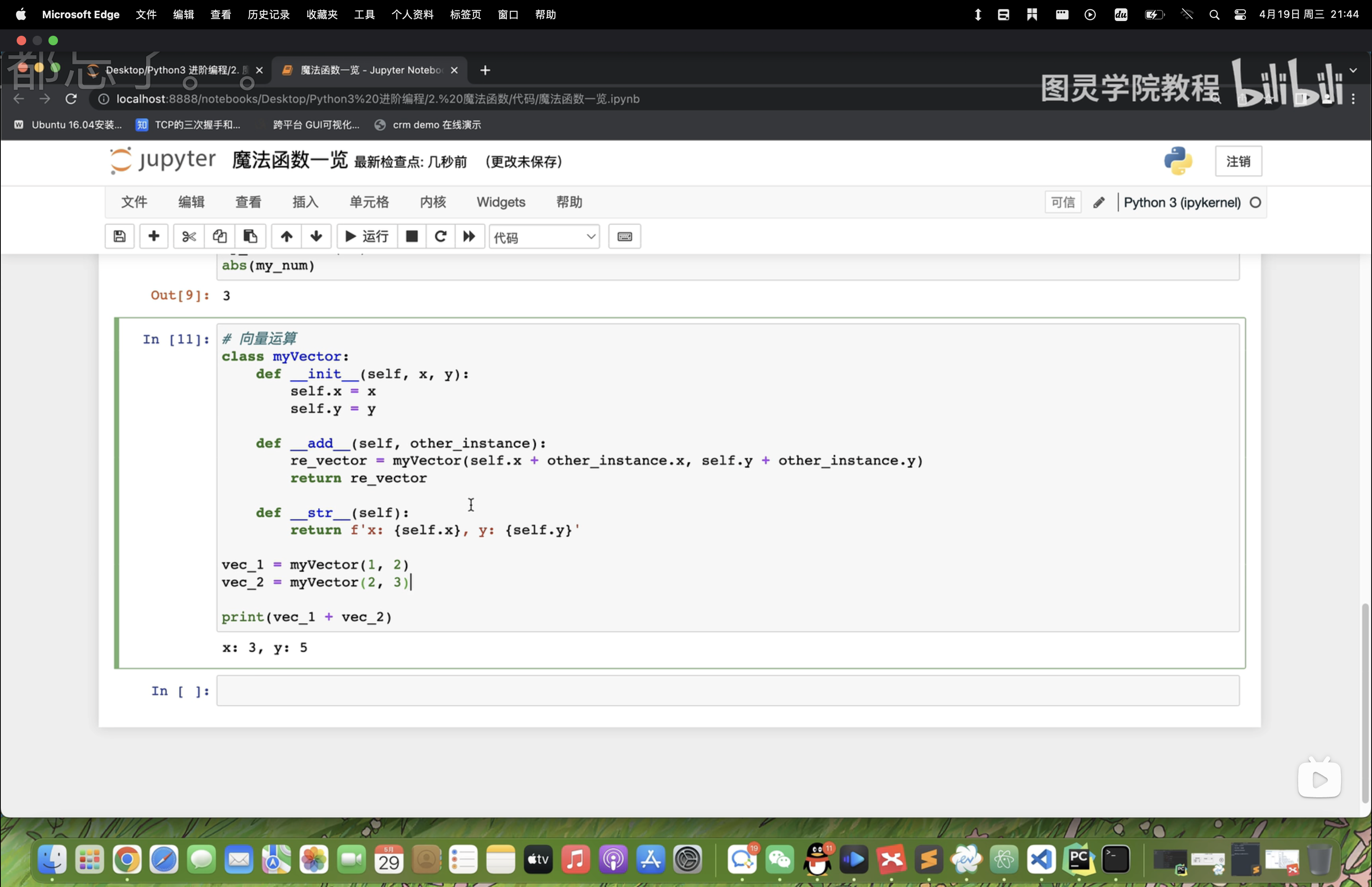This screenshot has width=1372, height=887.
Task: Run the cell with 运行 button
Action: coord(367,236)
